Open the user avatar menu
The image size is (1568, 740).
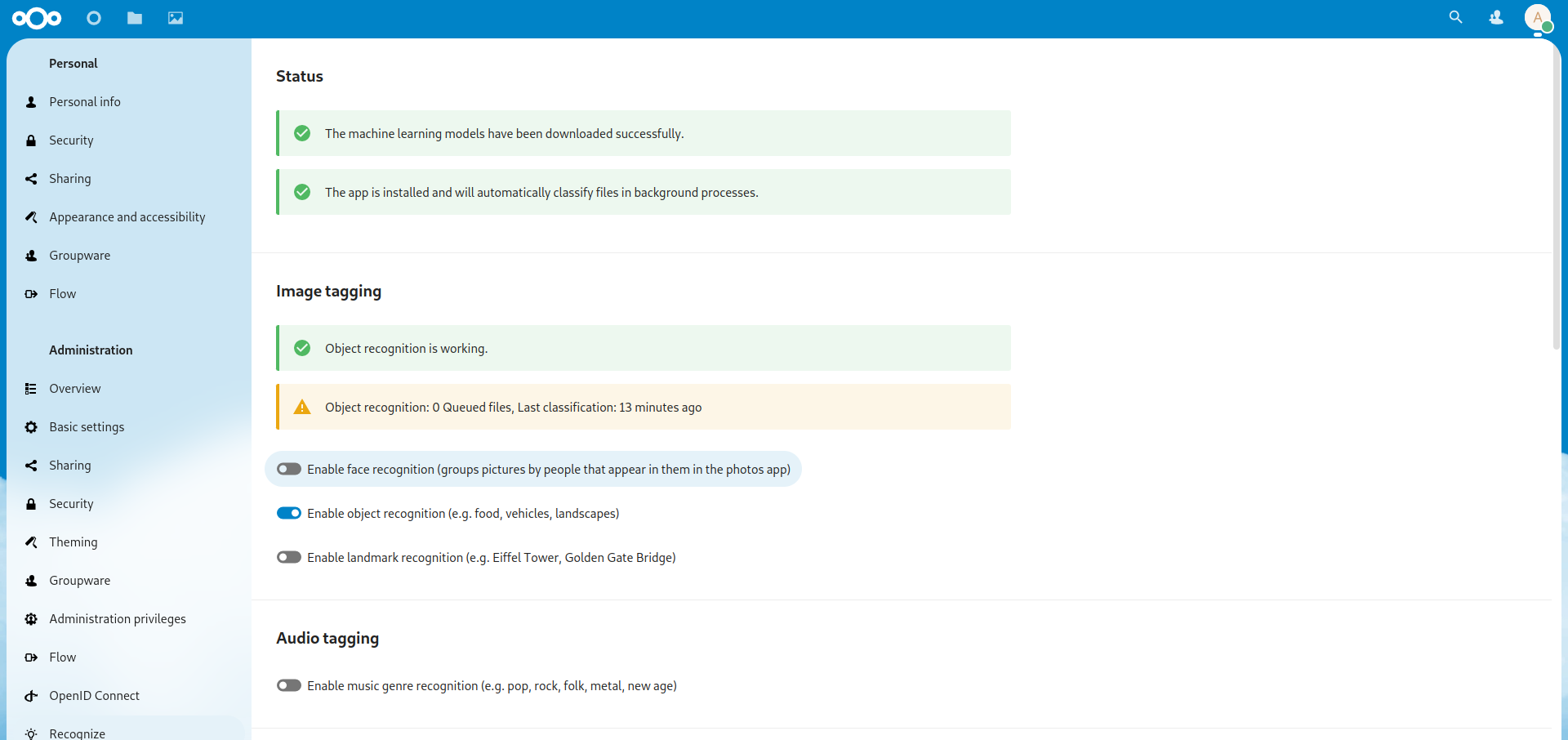point(1538,18)
